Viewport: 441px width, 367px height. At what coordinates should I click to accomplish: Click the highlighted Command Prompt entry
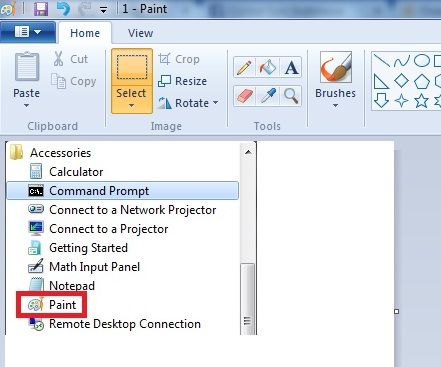click(x=123, y=191)
